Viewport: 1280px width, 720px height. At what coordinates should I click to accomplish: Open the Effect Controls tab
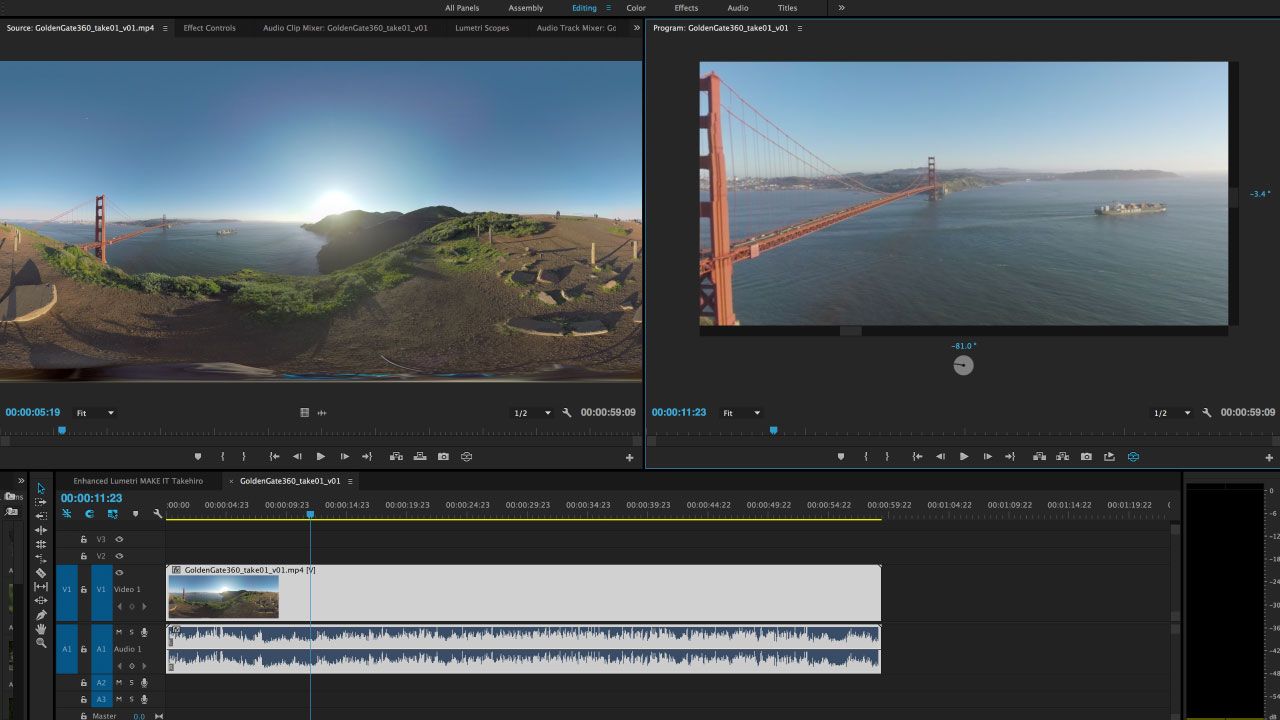coord(209,28)
